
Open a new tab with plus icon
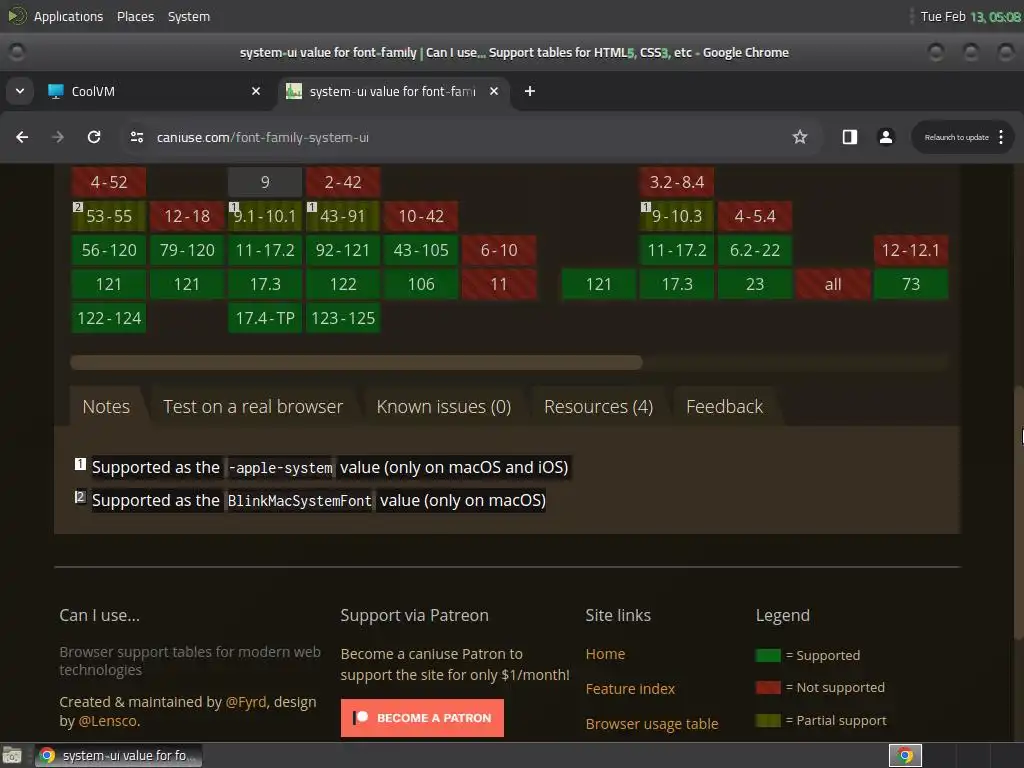pos(530,91)
